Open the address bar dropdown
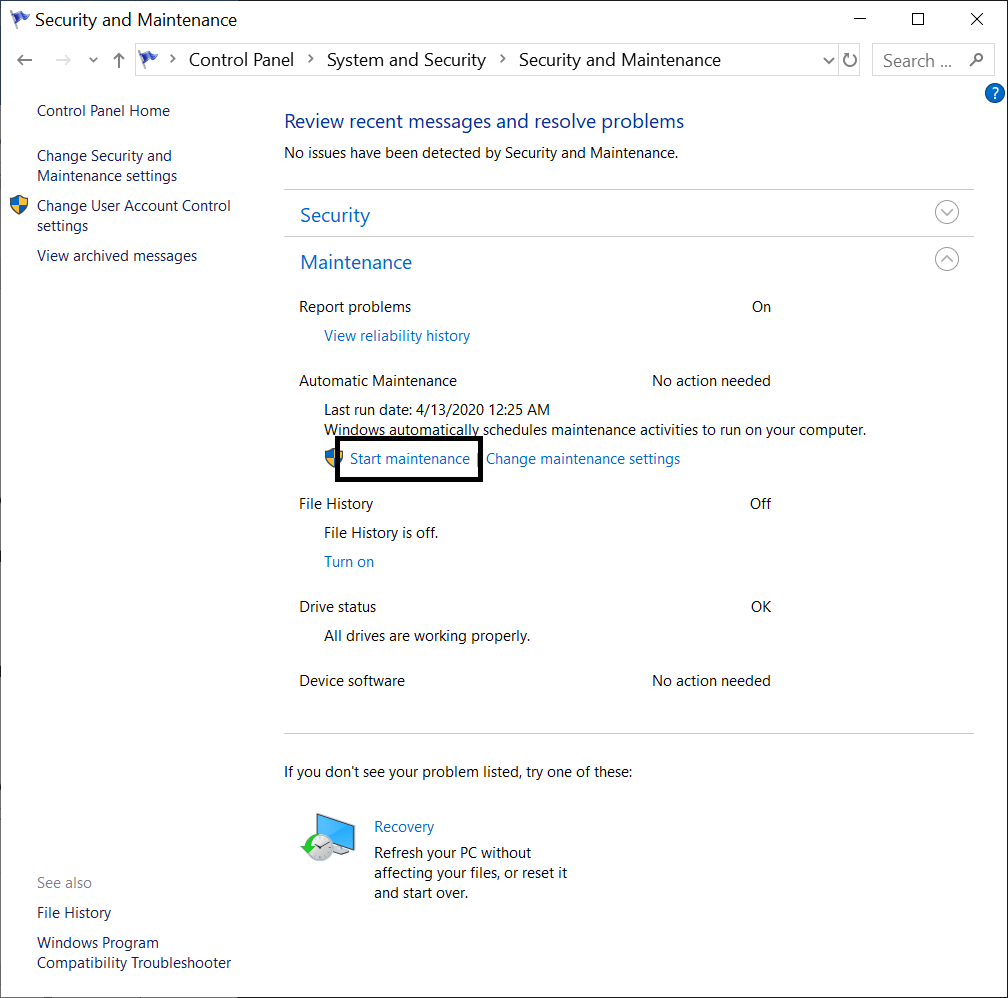Image resolution: width=1008 pixels, height=998 pixels. click(828, 60)
